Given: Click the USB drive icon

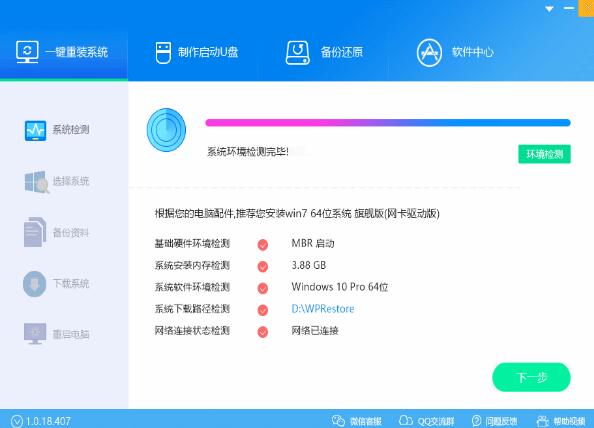Looking at the screenshot, I should coord(163,53).
